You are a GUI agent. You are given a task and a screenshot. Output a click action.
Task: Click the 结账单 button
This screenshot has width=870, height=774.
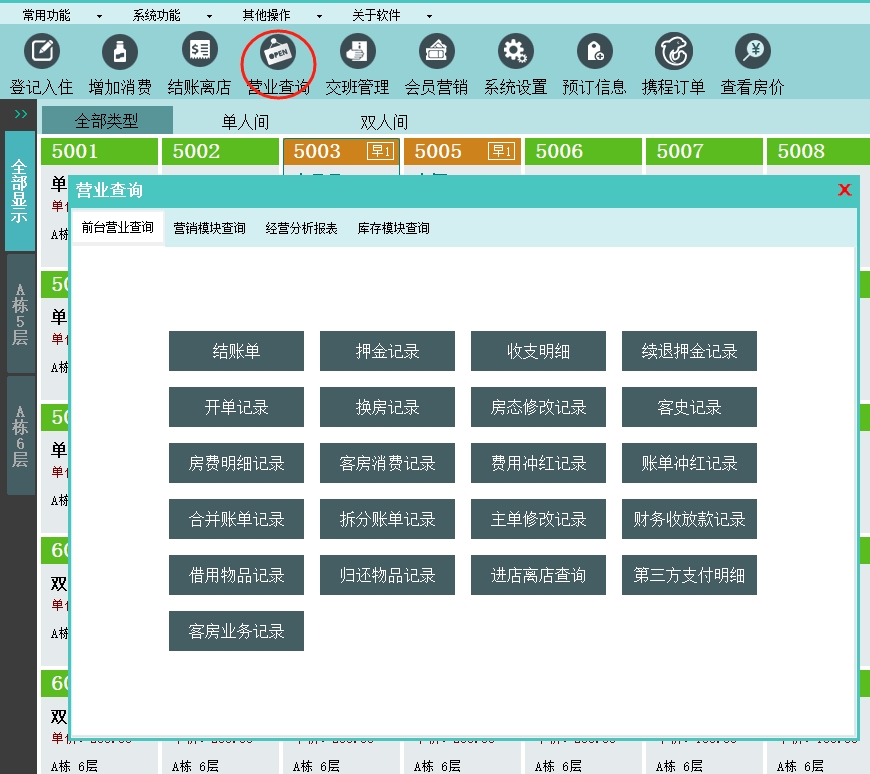click(x=236, y=351)
